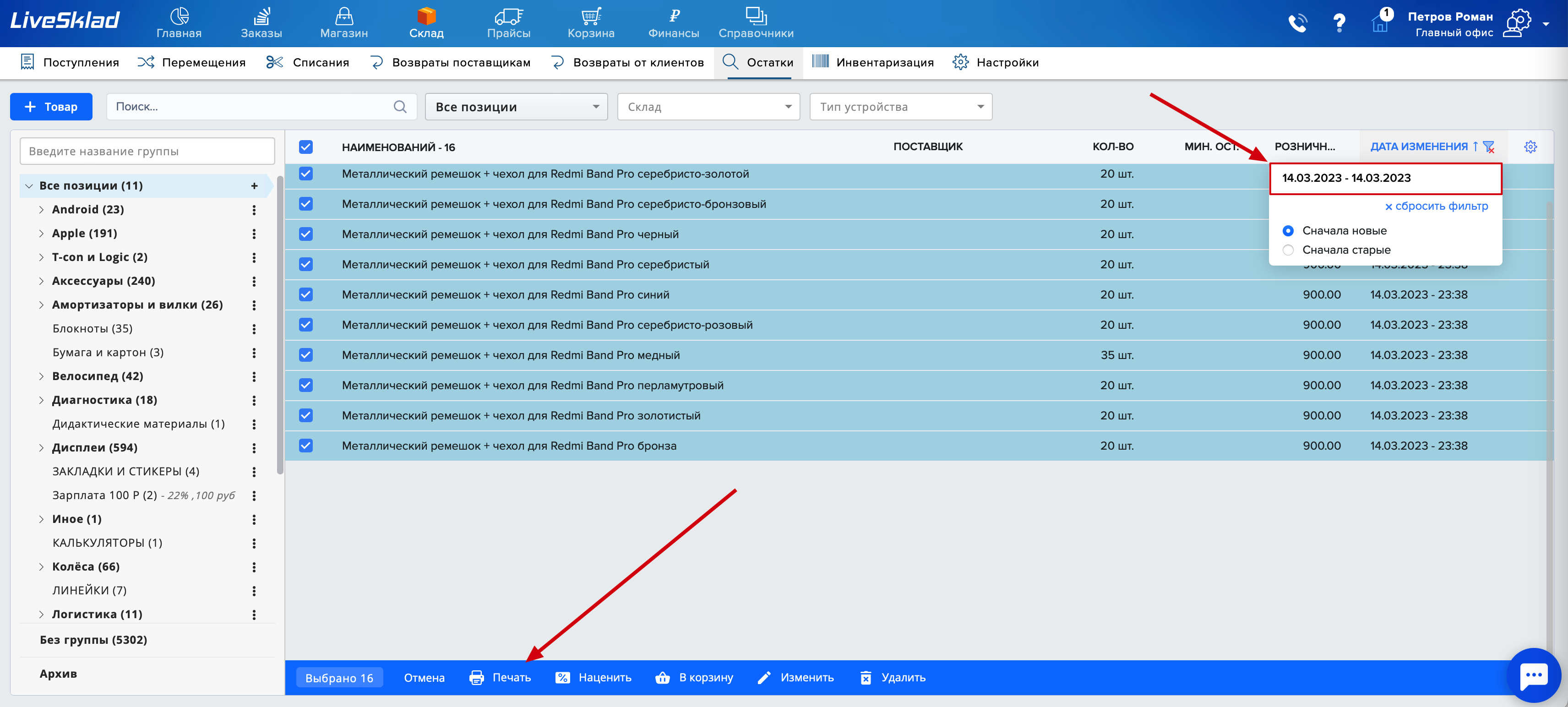
Task: Open three-dot menu for Дисплеи group
Action: pyautogui.click(x=254, y=448)
